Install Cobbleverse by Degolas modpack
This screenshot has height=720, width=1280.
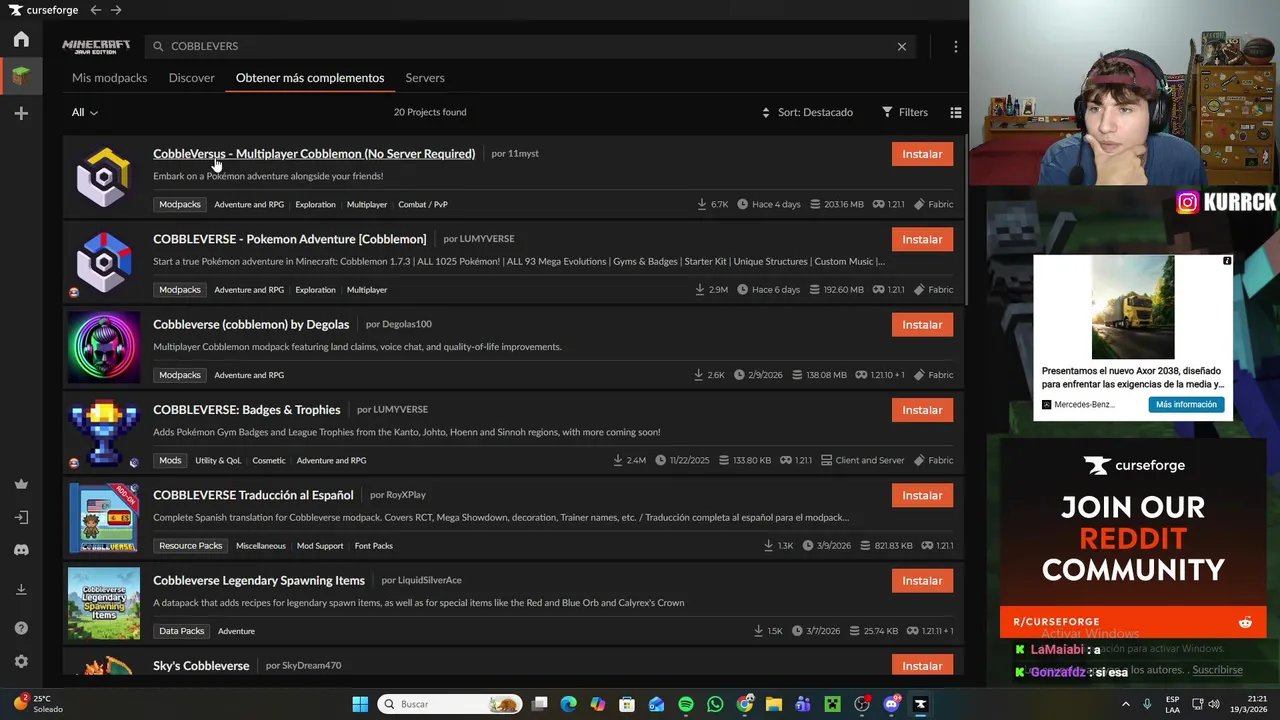922,324
